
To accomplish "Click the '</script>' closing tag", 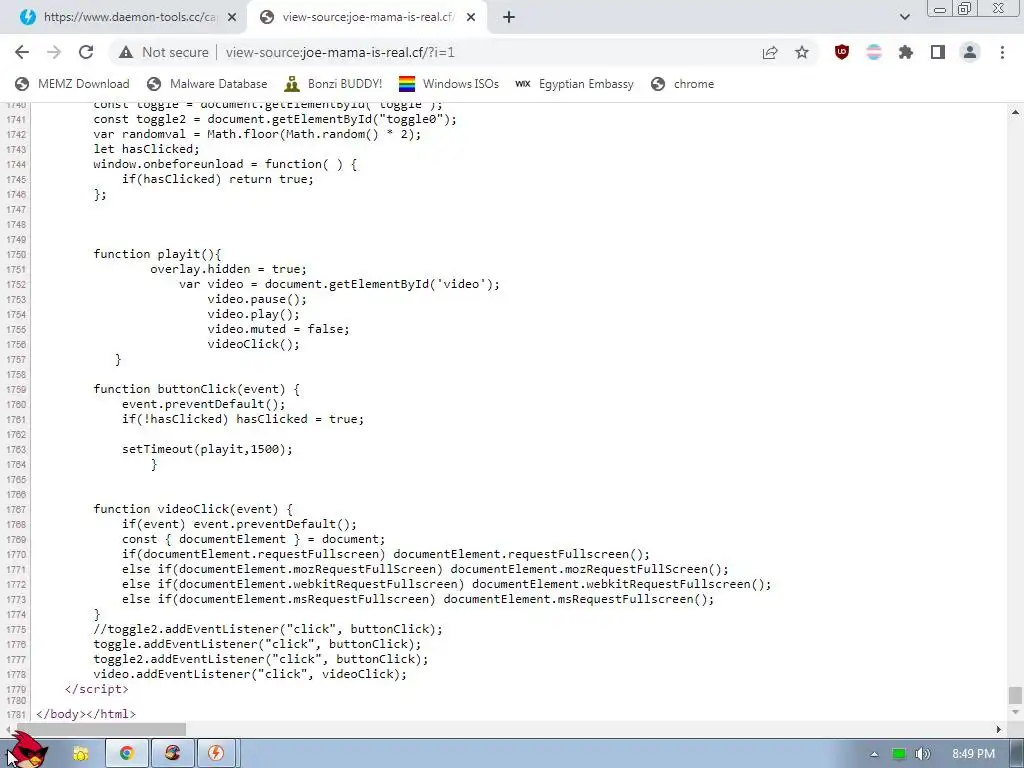I will [x=97, y=690].
